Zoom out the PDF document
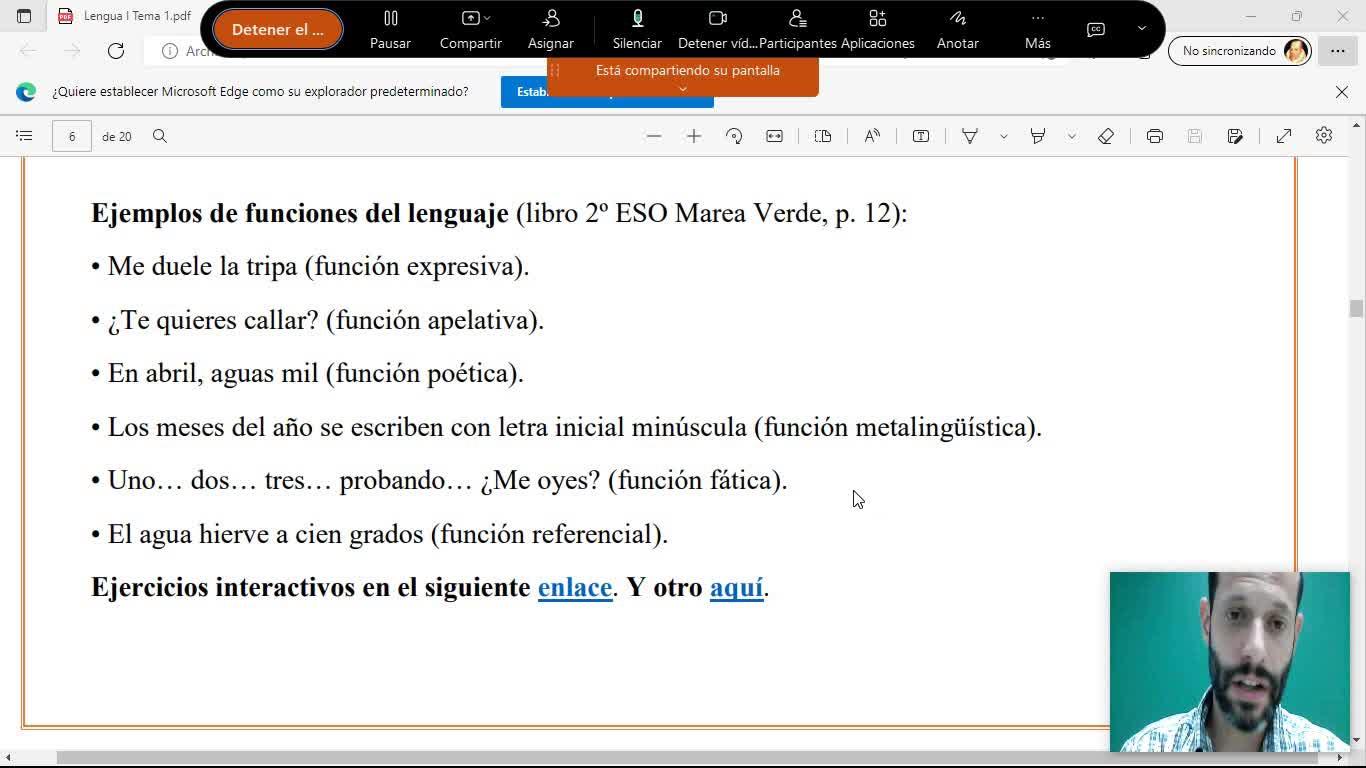1366x768 pixels. click(x=654, y=136)
